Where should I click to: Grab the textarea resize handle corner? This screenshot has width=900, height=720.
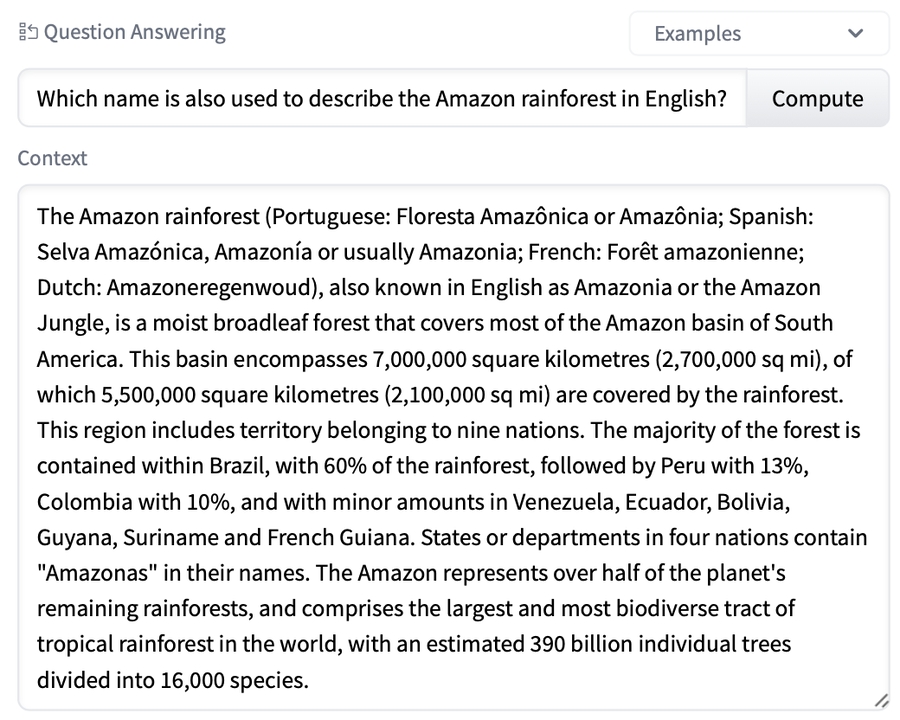[x=881, y=702]
